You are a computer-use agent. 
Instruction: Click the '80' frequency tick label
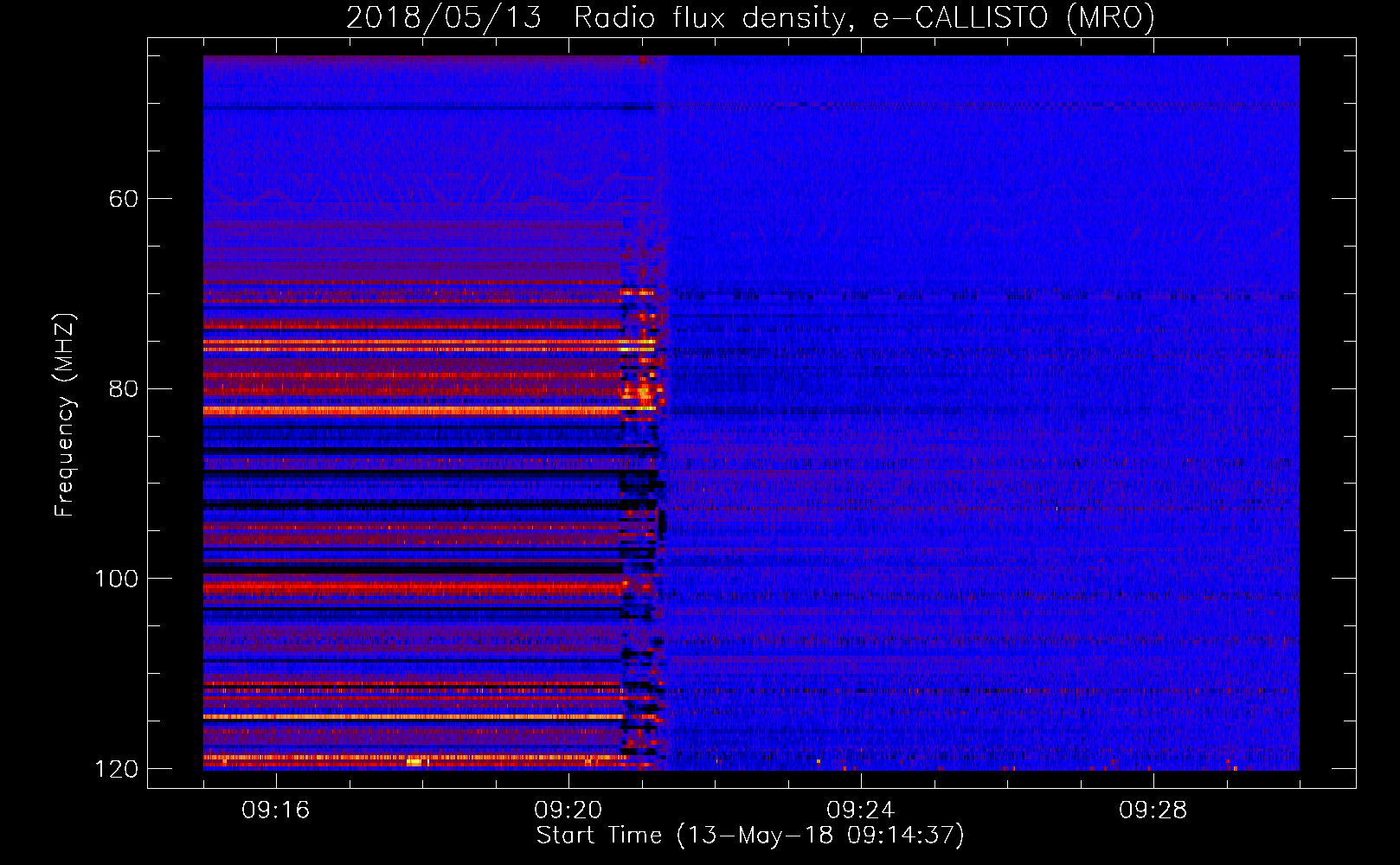[124, 388]
